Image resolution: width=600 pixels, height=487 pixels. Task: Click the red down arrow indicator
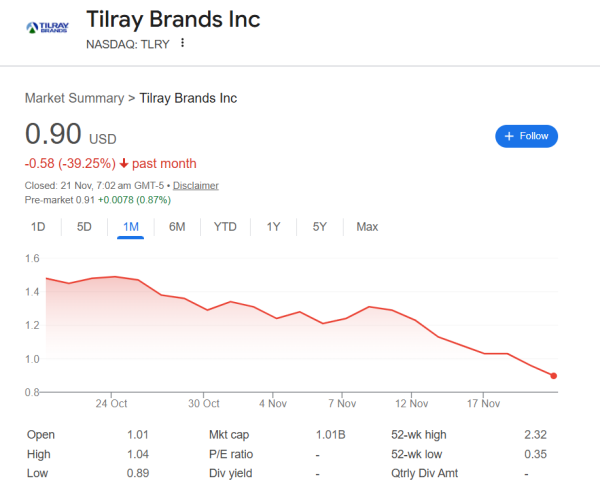click(x=124, y=164)
